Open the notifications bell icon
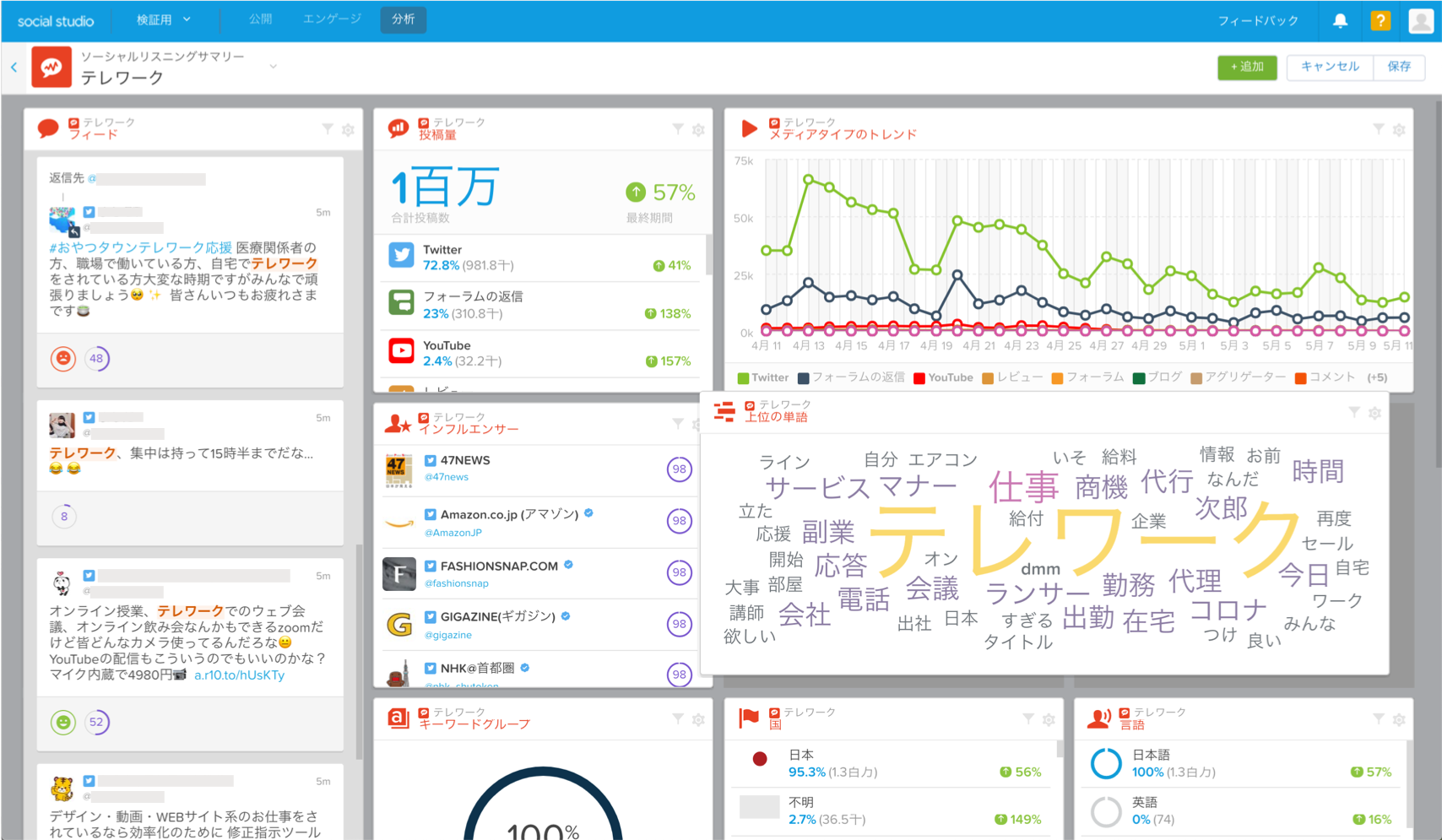 1340,20
